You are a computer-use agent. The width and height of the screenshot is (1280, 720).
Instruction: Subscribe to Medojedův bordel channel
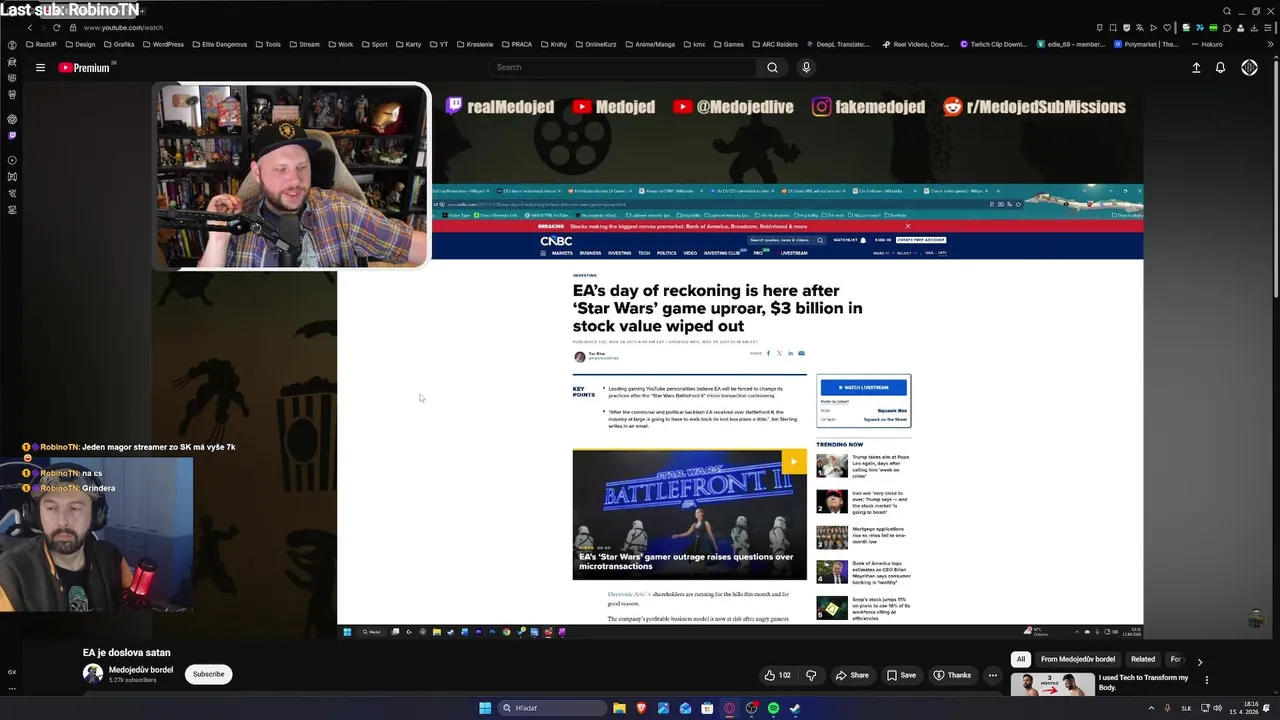[x=208, y=674]
